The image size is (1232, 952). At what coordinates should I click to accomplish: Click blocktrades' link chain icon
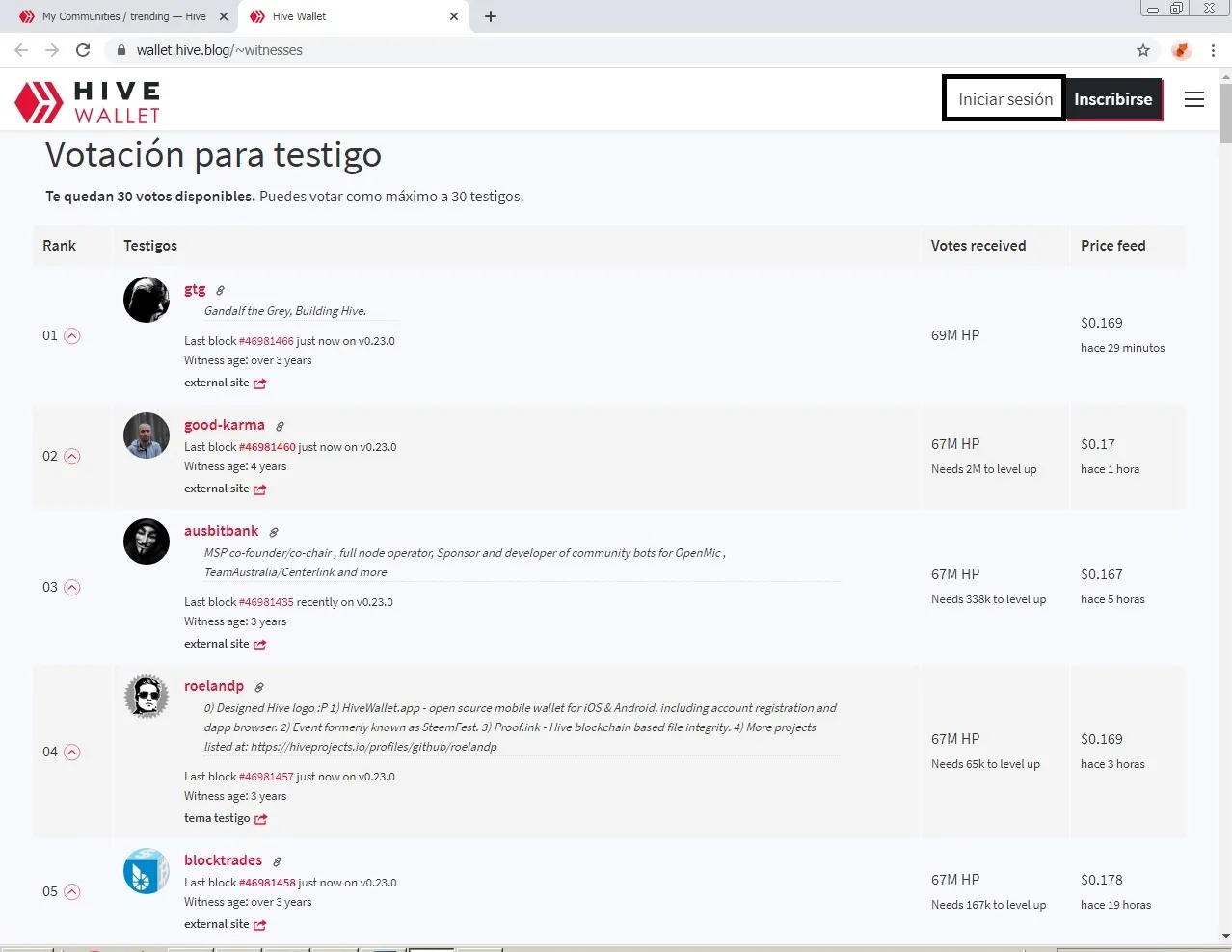277,861
